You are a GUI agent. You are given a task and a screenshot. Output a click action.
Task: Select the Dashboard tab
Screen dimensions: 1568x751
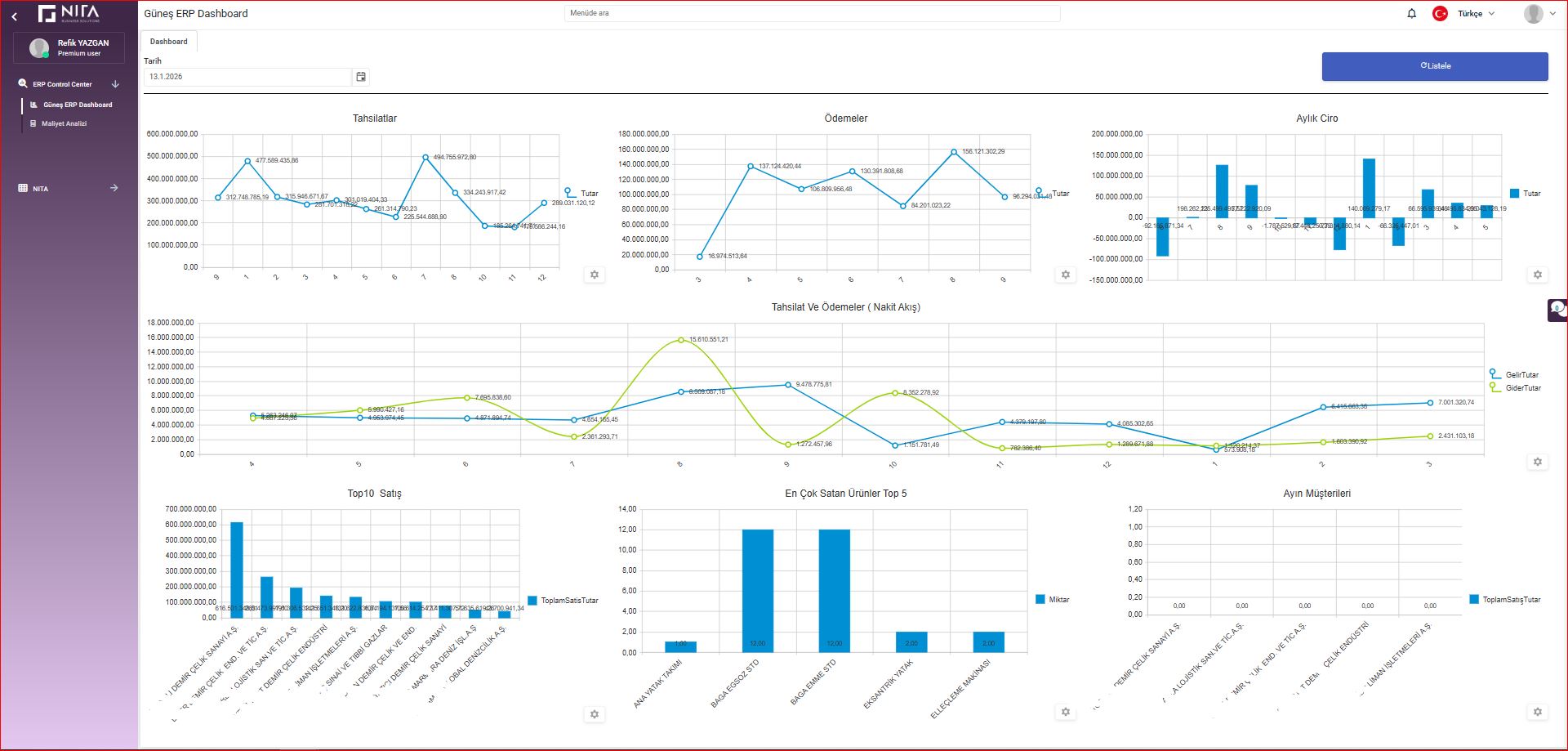(x=168, y=42)
